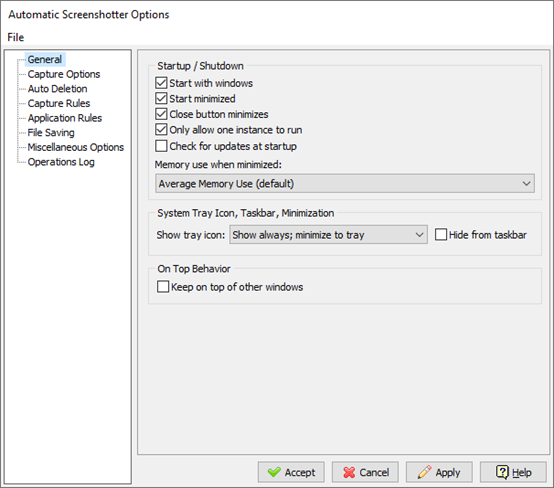
Task: Open the Memory use when minimized dropdown
Action: [x=345, y=183]
